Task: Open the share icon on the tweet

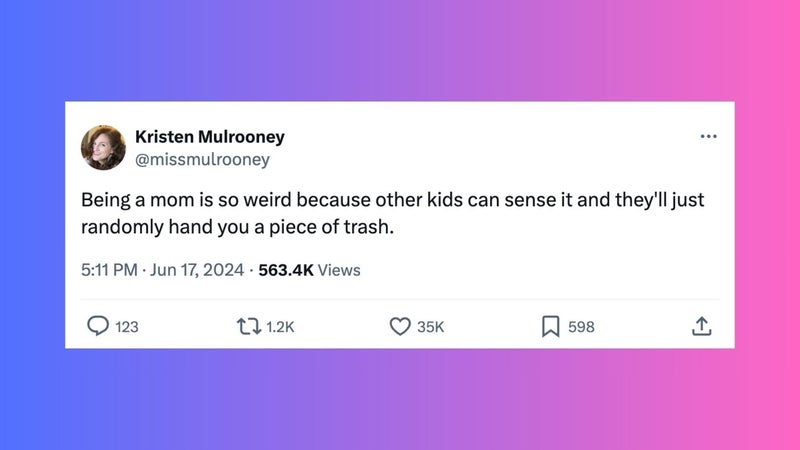Action: click(701, 327)
